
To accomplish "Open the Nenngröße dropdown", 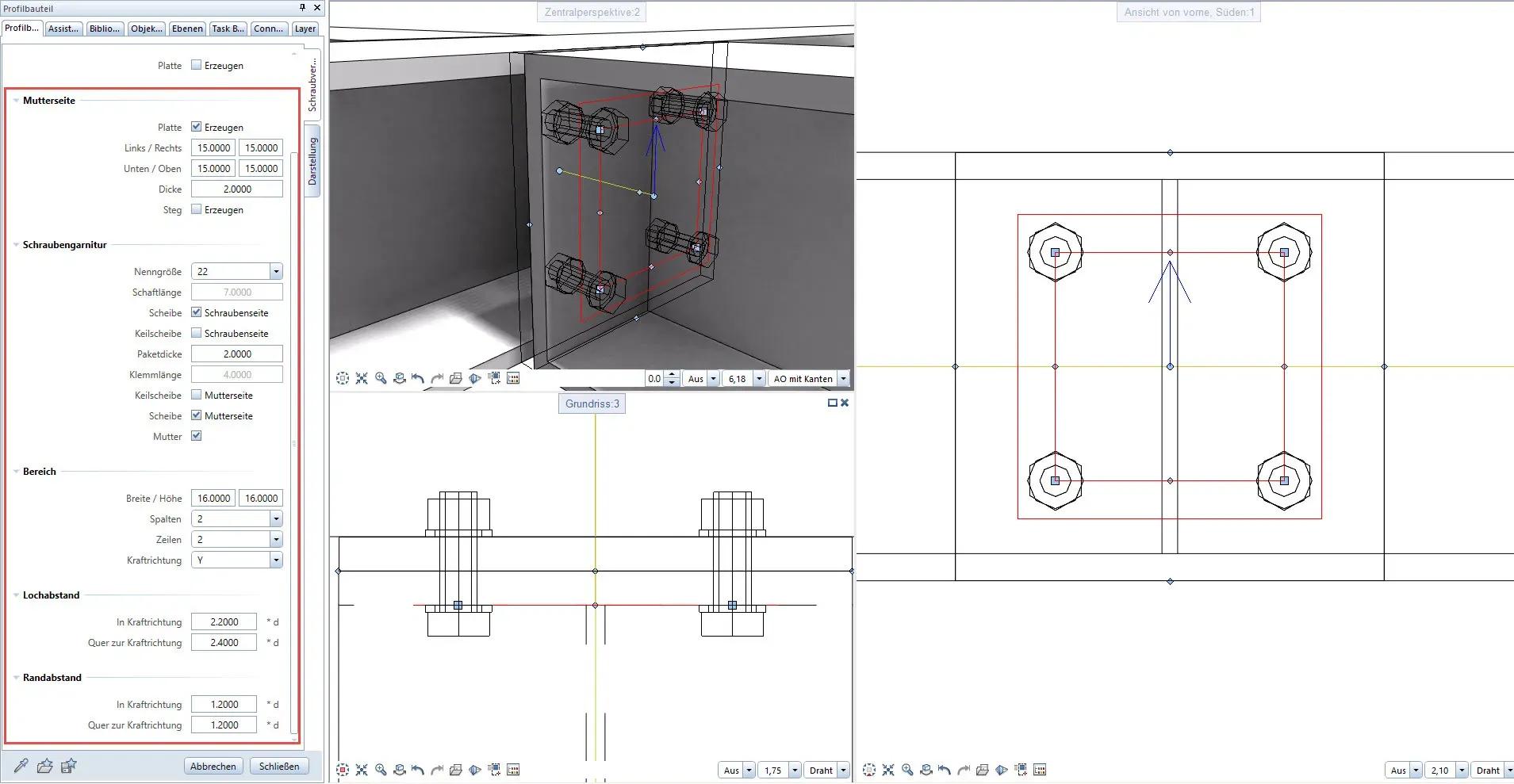I will [276, 271].
